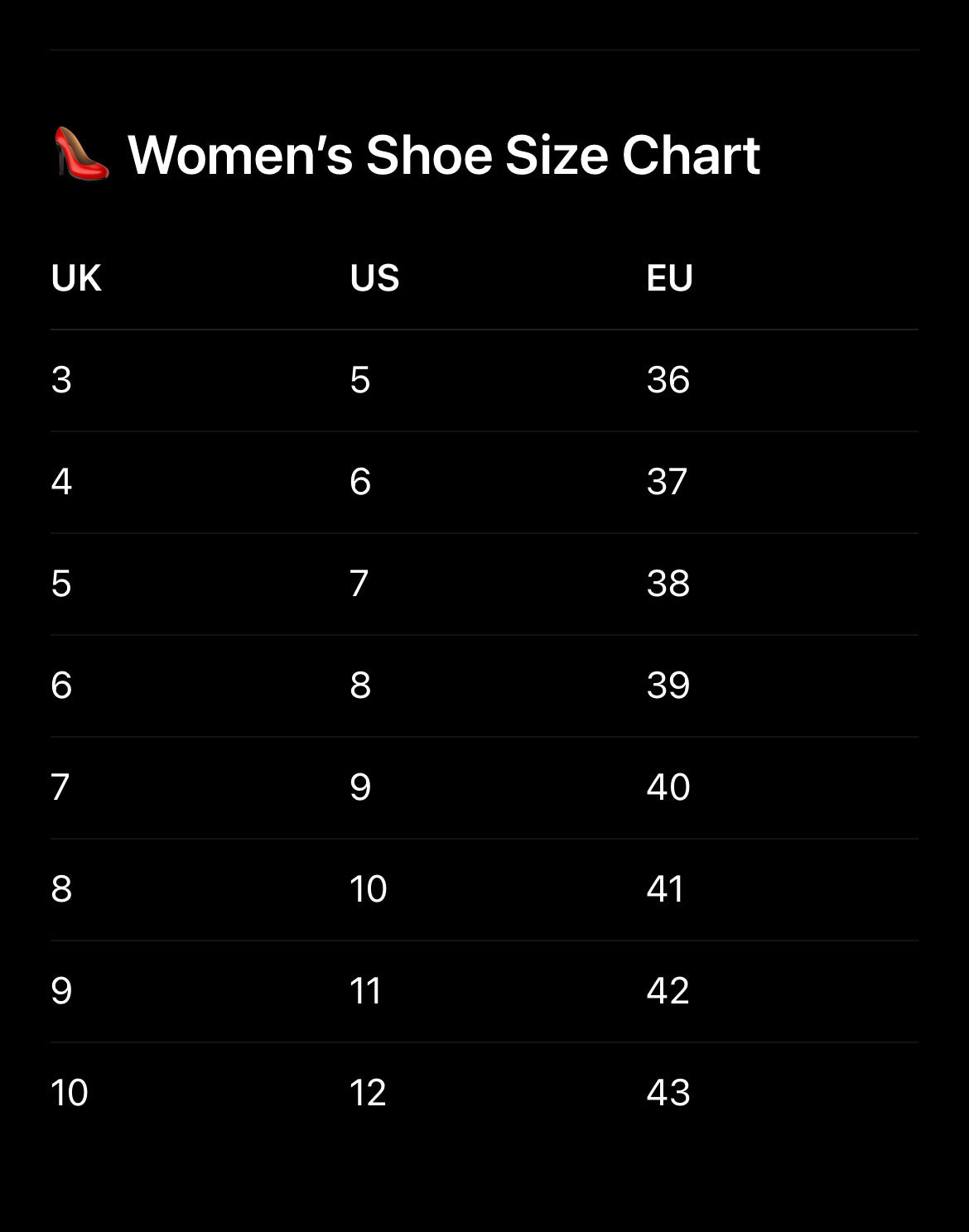Click the US column header
The height and width of the screenshot is (1232, 969).
tap(374, 278)
